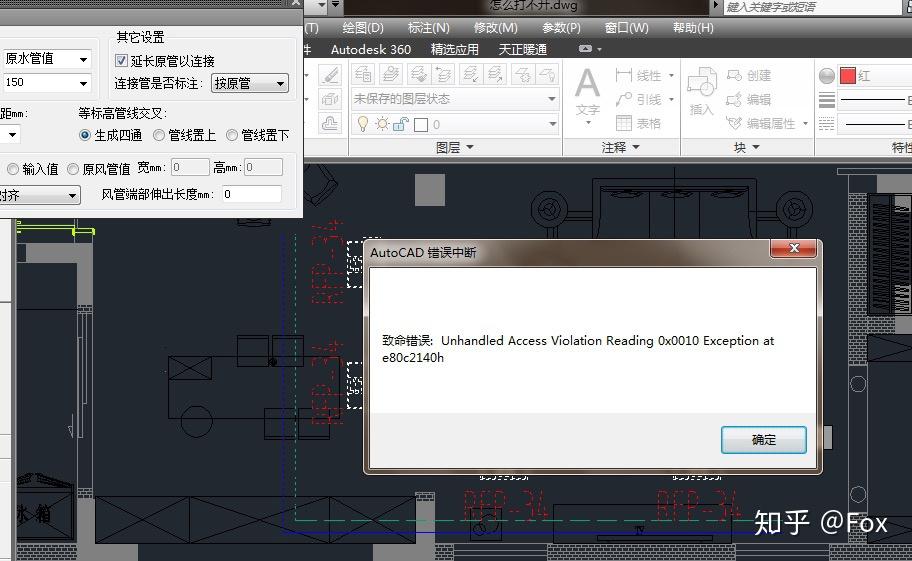Click the layer properties icon at row start

(x=364, y=74)
